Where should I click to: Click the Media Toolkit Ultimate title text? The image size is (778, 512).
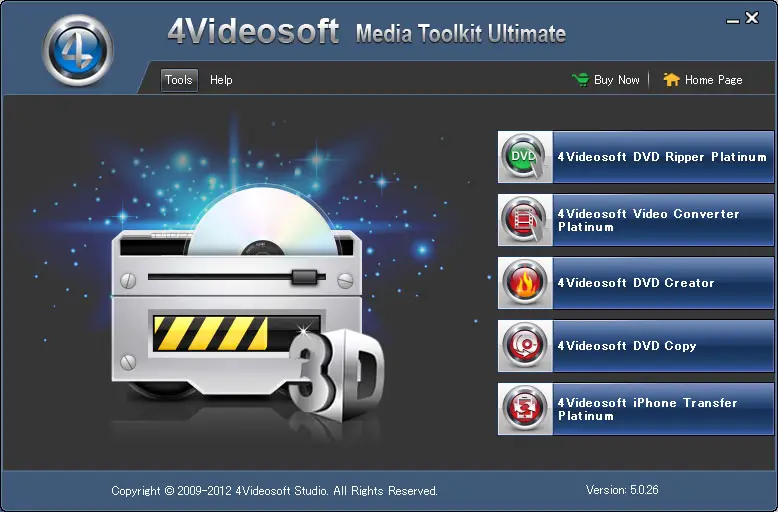click(461, 34)
